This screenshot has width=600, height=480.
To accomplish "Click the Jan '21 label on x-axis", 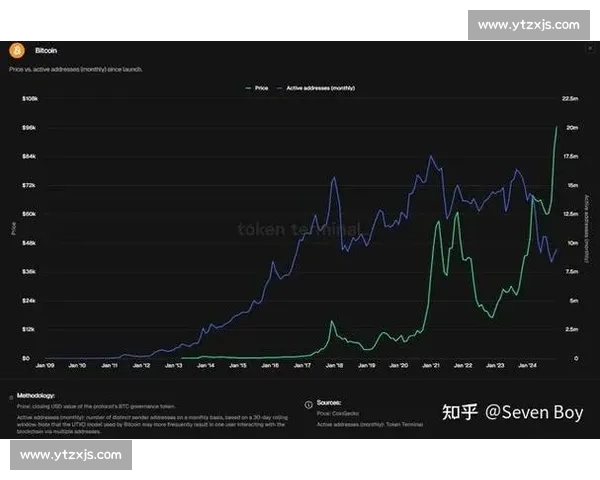I will coord(429,367).
